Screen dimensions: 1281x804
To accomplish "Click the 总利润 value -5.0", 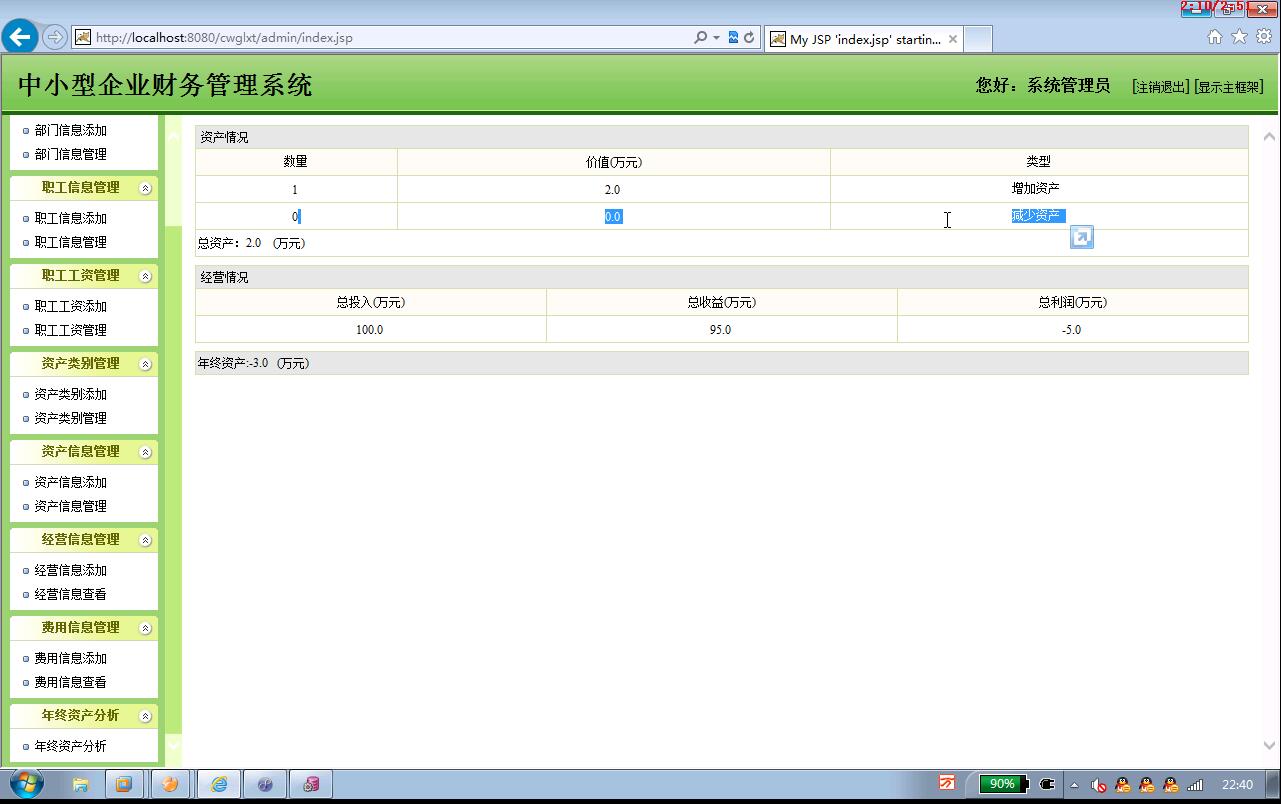I will click(1072, 329).
